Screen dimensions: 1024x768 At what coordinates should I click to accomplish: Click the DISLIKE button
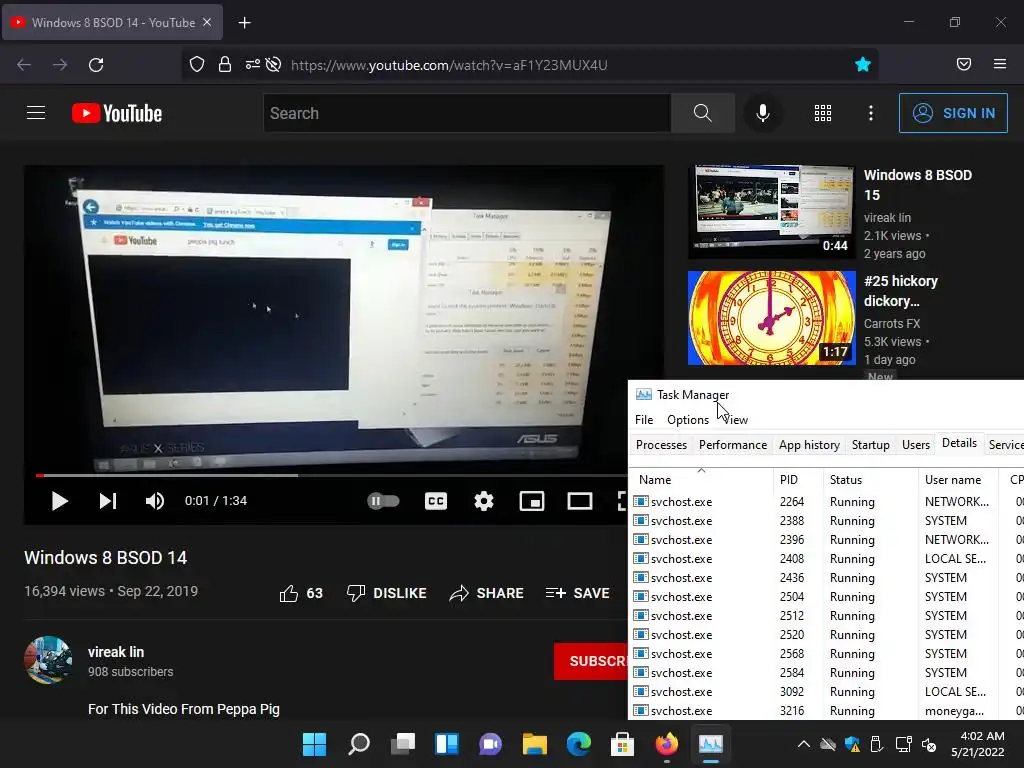pos(387,593)
